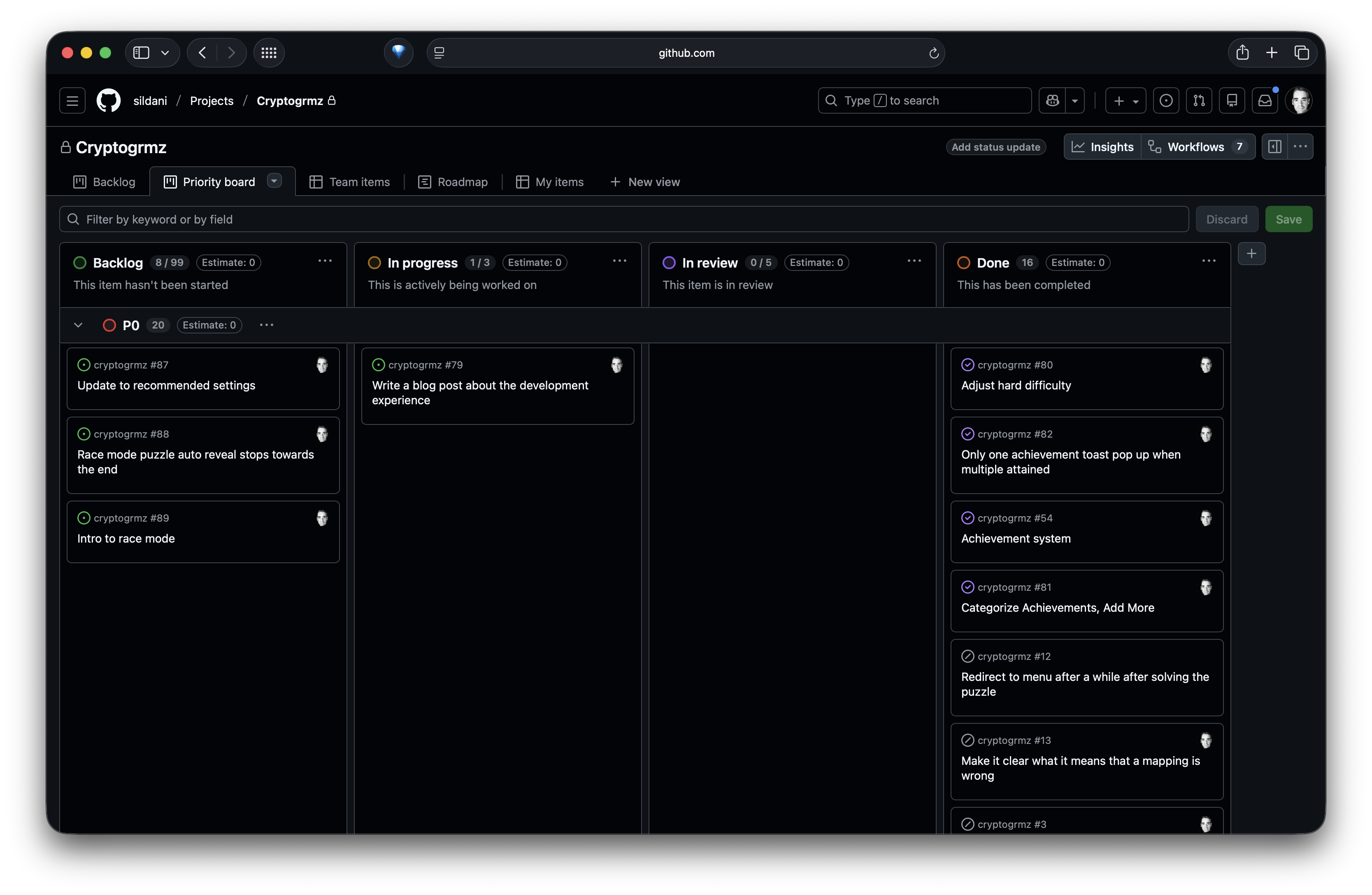
Task: Open the Adjust hard difficulty card
Action: (1016, 385)
